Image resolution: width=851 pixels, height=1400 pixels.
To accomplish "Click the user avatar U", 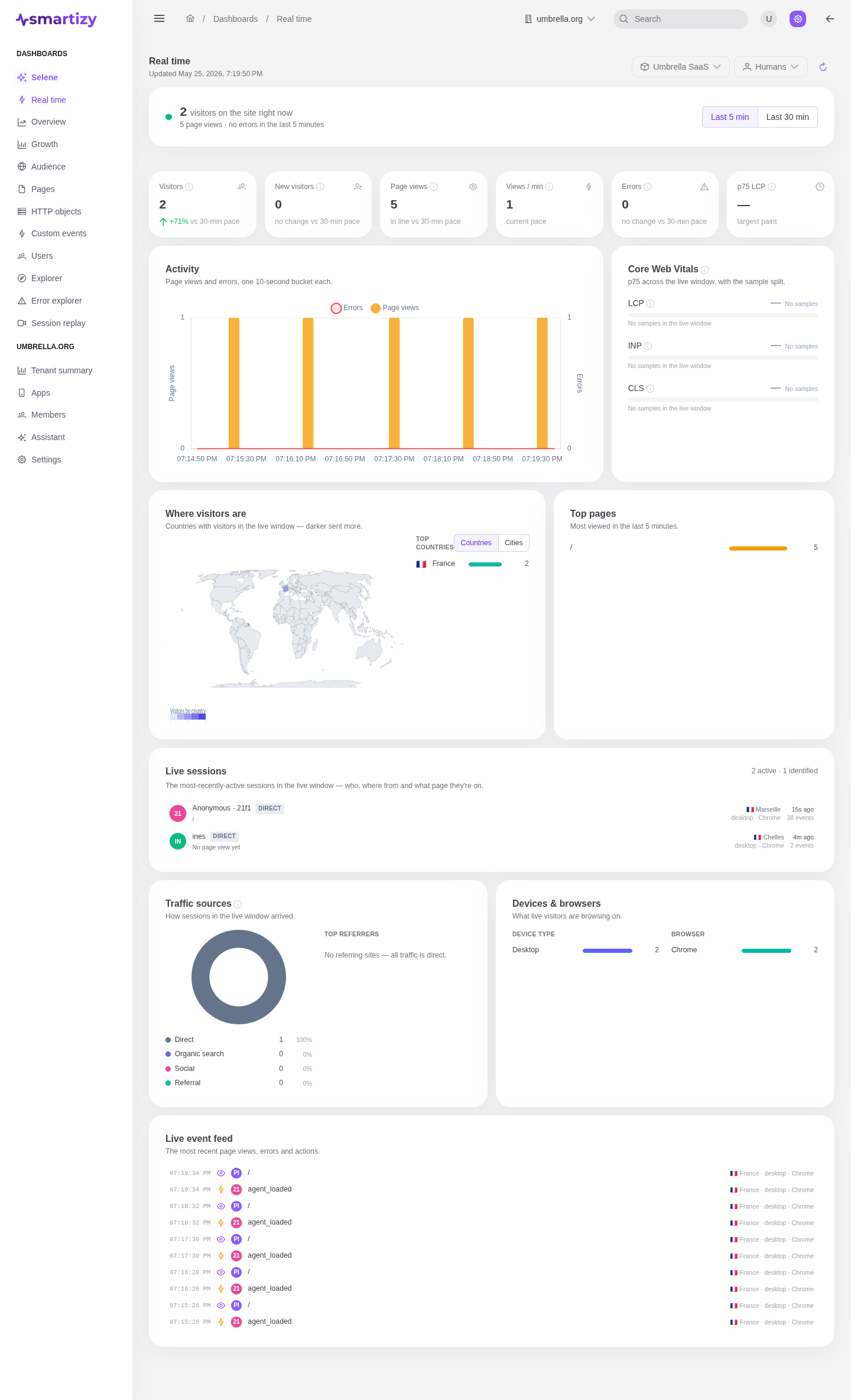I will (x=769, y=19).
